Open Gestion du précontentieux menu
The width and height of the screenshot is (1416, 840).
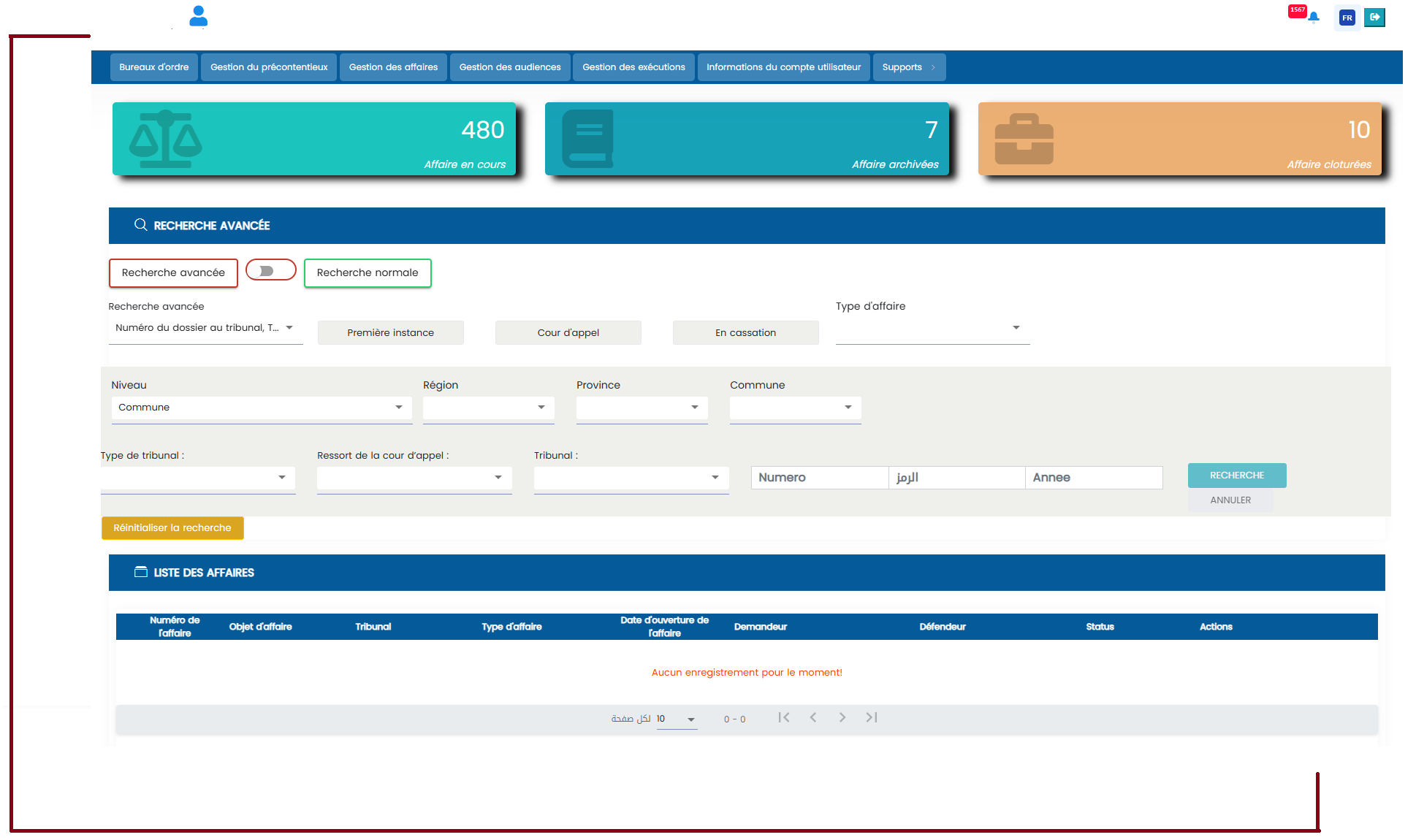tap(269, 67)
